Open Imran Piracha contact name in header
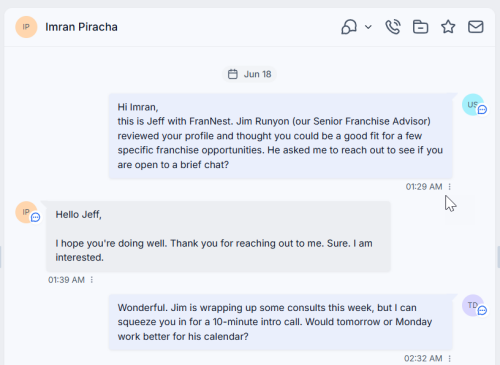The width and height of the screenshot is (500, 365). 81,27
